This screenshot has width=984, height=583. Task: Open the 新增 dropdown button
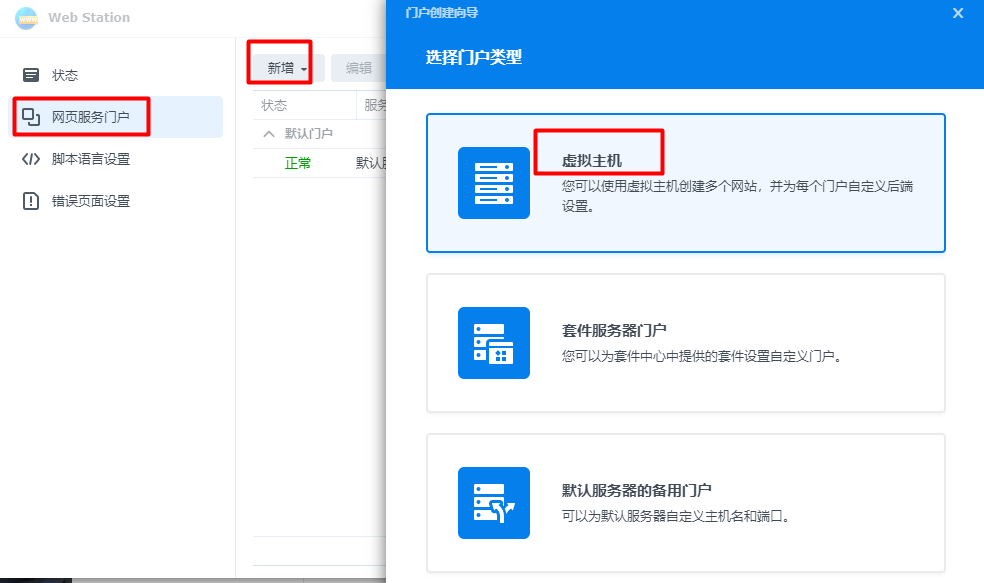click(287, 68)
